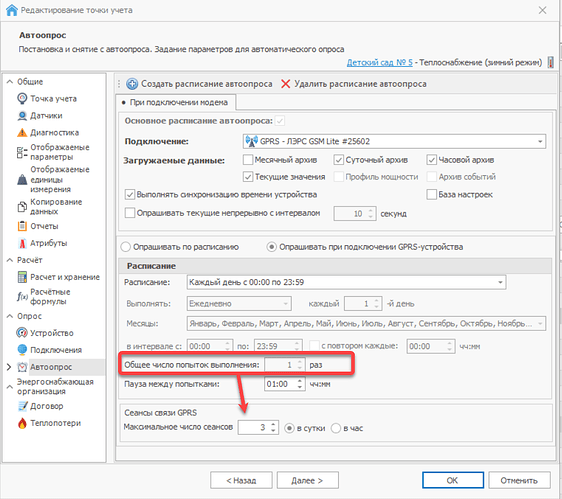This screenshot has height=499, width=562.
Task: Select Автоопрос clock icon
Action: point(22,367)
